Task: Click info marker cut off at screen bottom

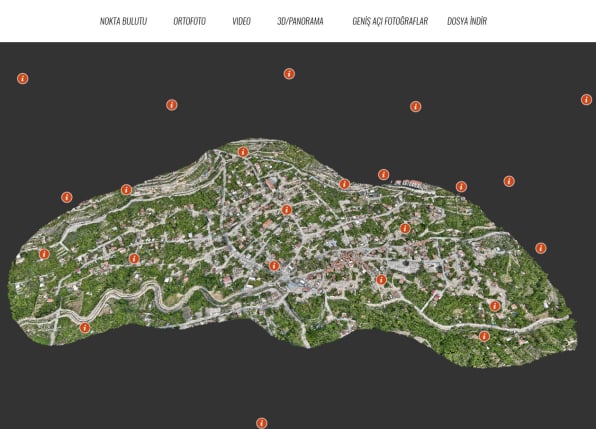Action: [262, 423]
